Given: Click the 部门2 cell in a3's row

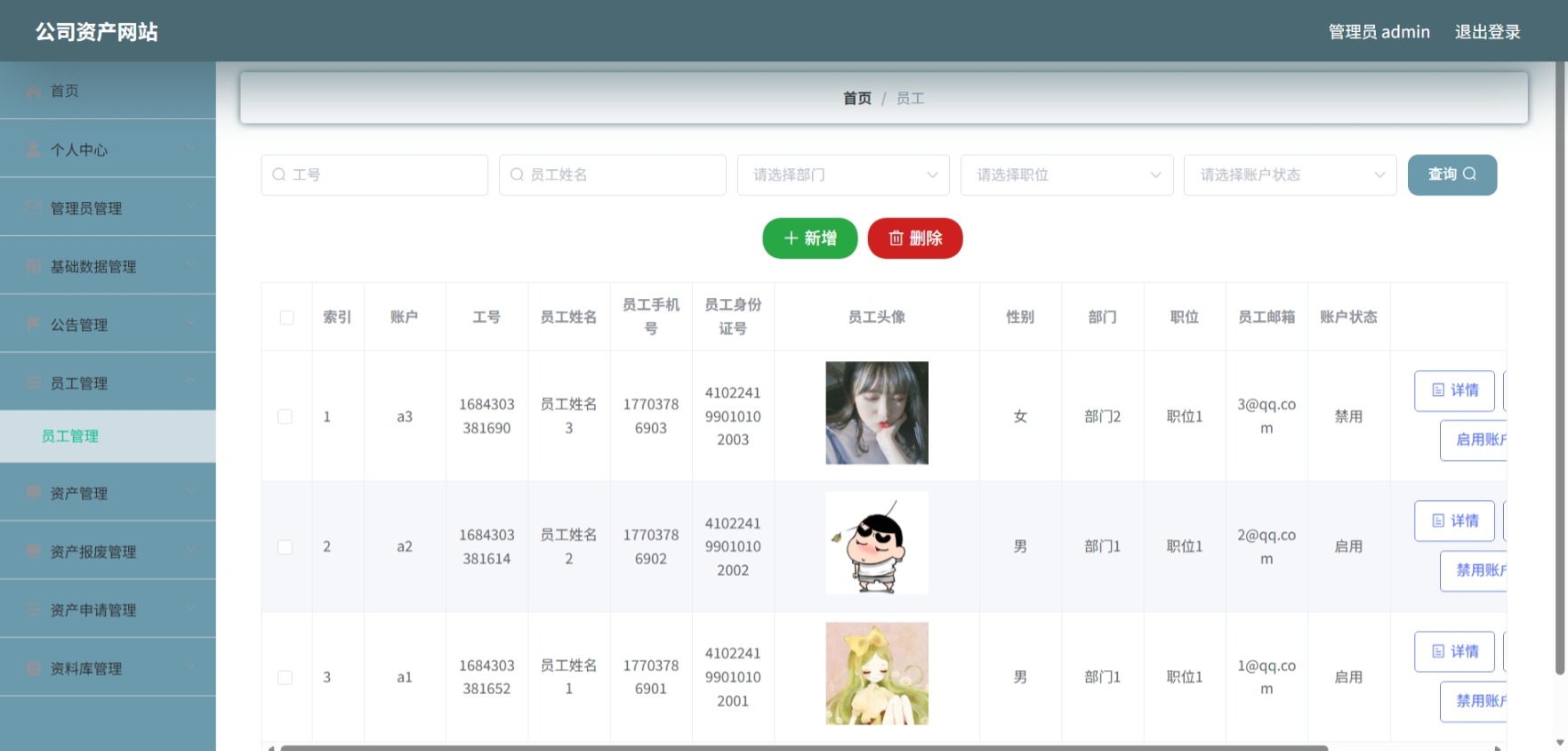Looking at the screenshot, I should 1102,416.
